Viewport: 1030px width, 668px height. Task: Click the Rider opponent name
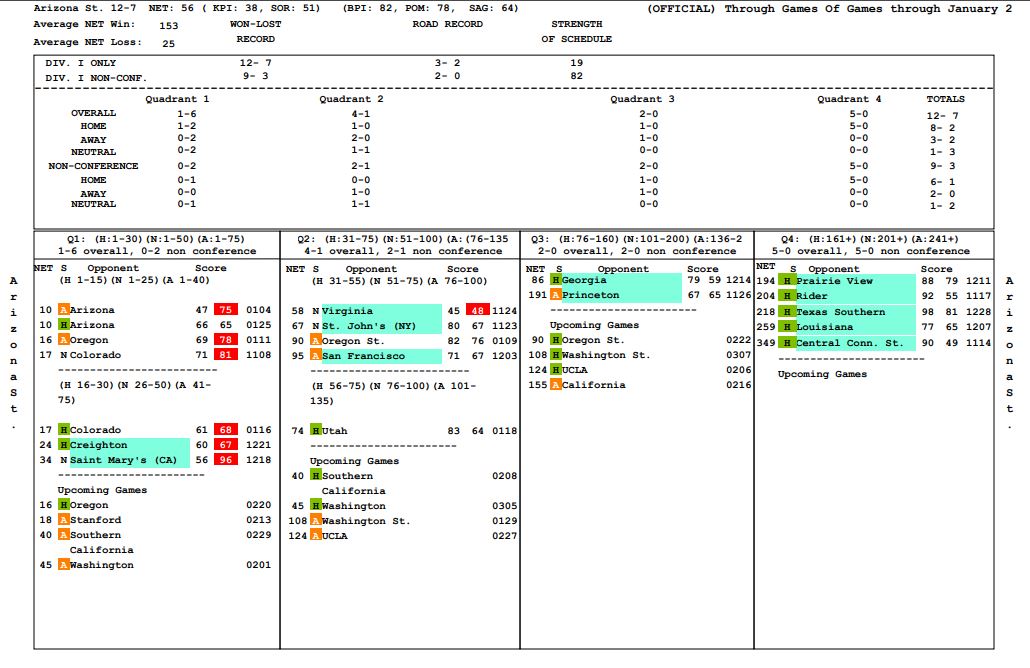813,297
